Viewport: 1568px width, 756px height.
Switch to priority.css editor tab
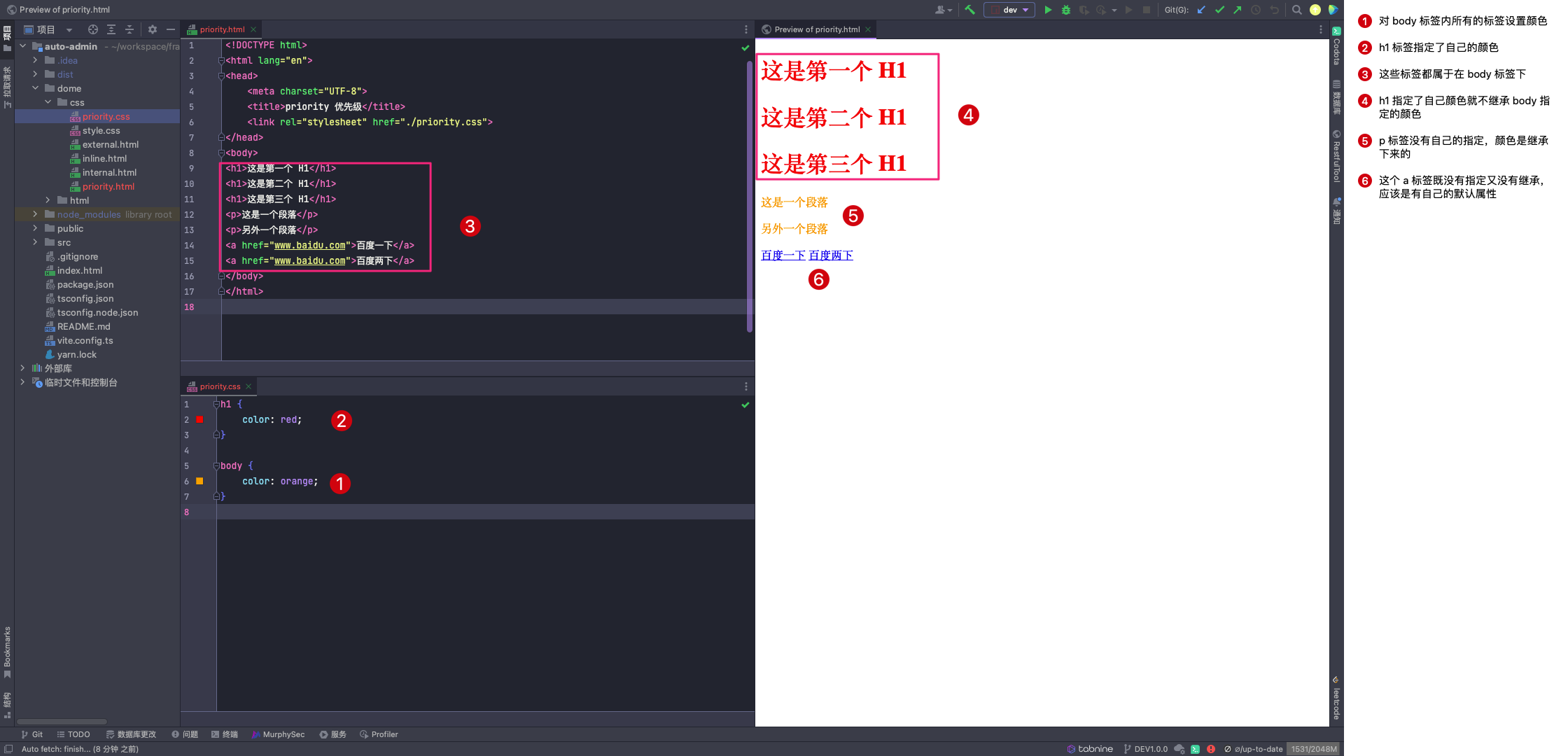click(219, 386)
